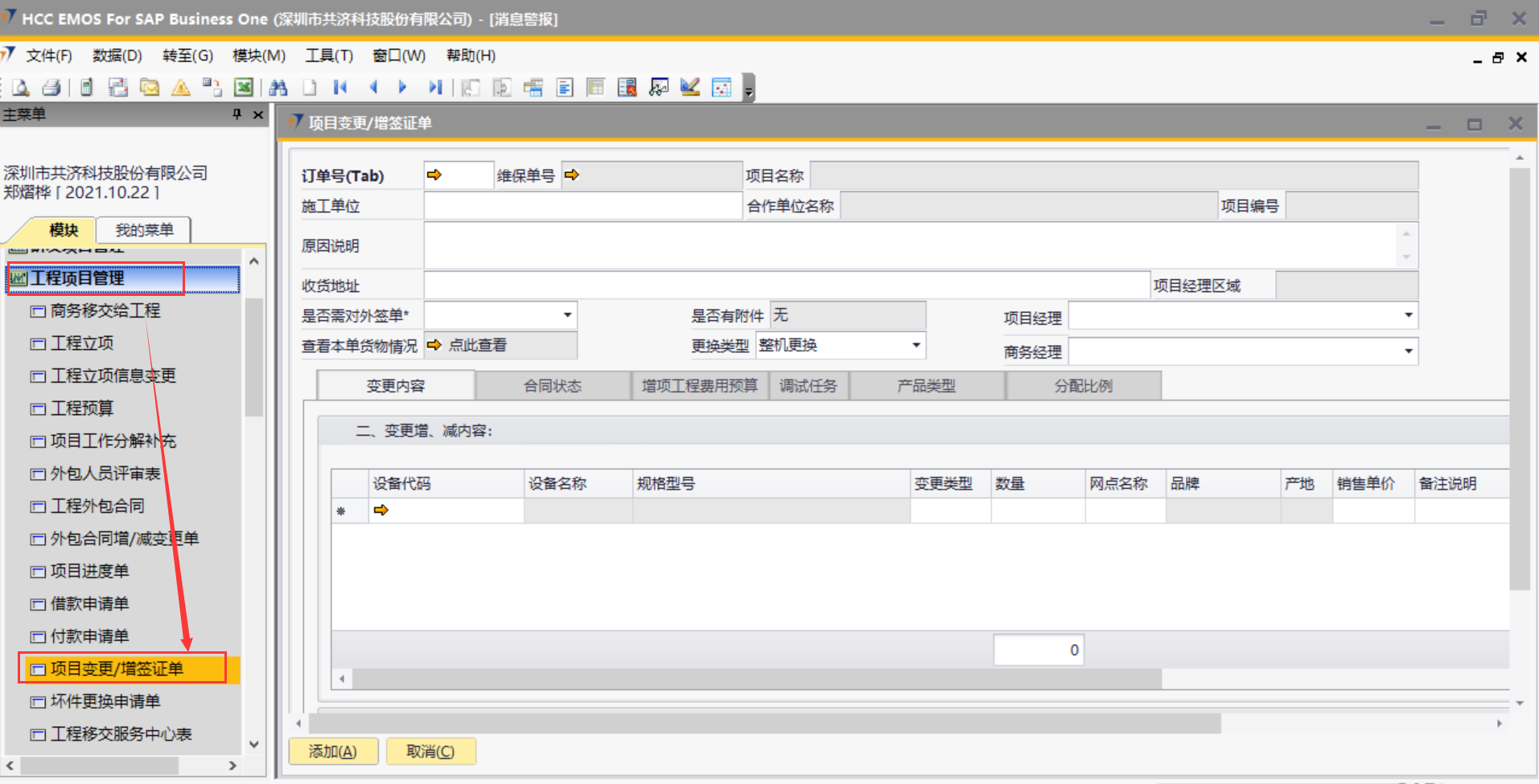The height and width of the screenshot is (784, 1539).
Task: Open the 项目经理 dropdown list
Action: pyautogui.click(x=1408, y=315)
